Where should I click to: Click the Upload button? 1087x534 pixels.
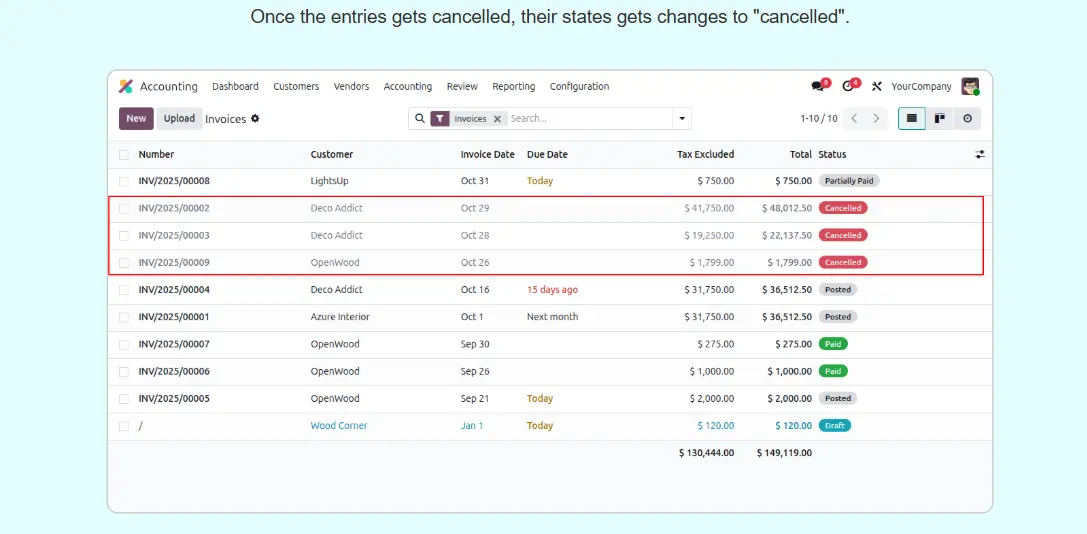[x=179, y=118]
